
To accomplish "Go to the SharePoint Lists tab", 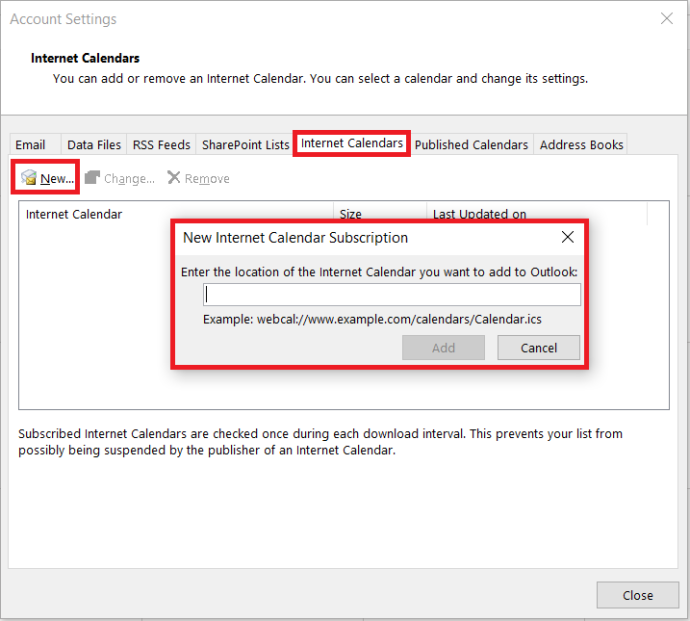I will point(245,145).
